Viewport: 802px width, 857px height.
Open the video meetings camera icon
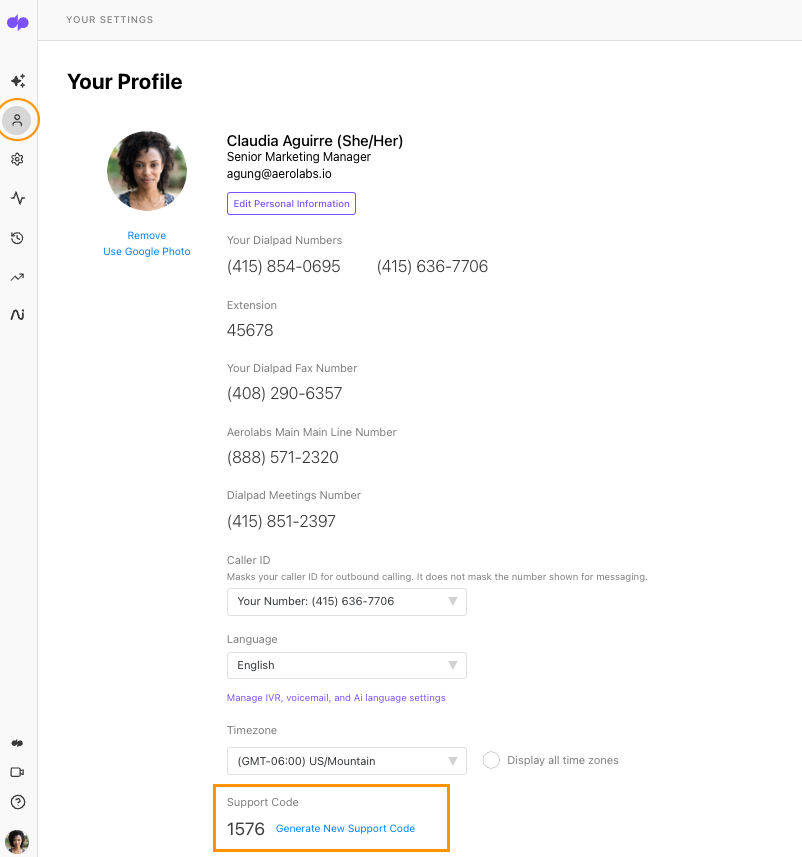coord(17,772)
